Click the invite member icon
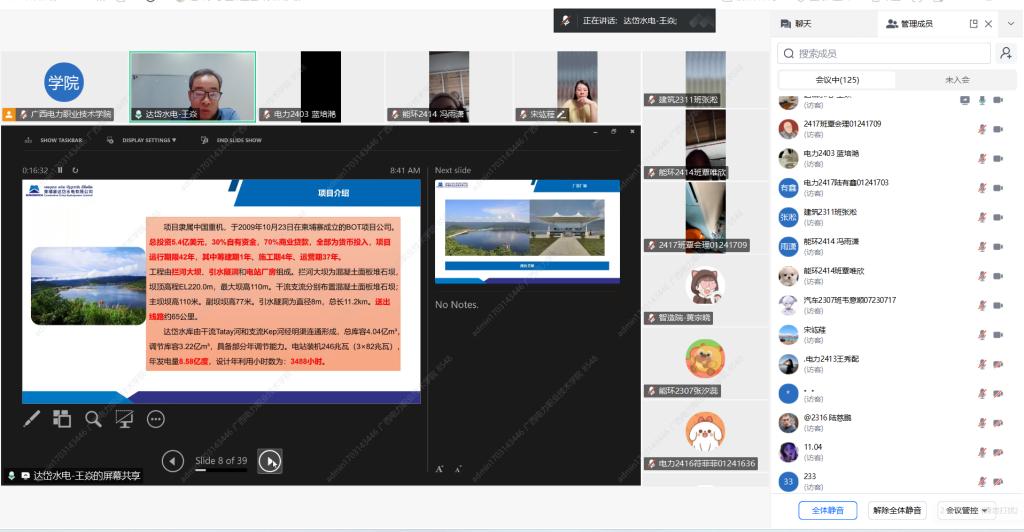 (1006, 53)
